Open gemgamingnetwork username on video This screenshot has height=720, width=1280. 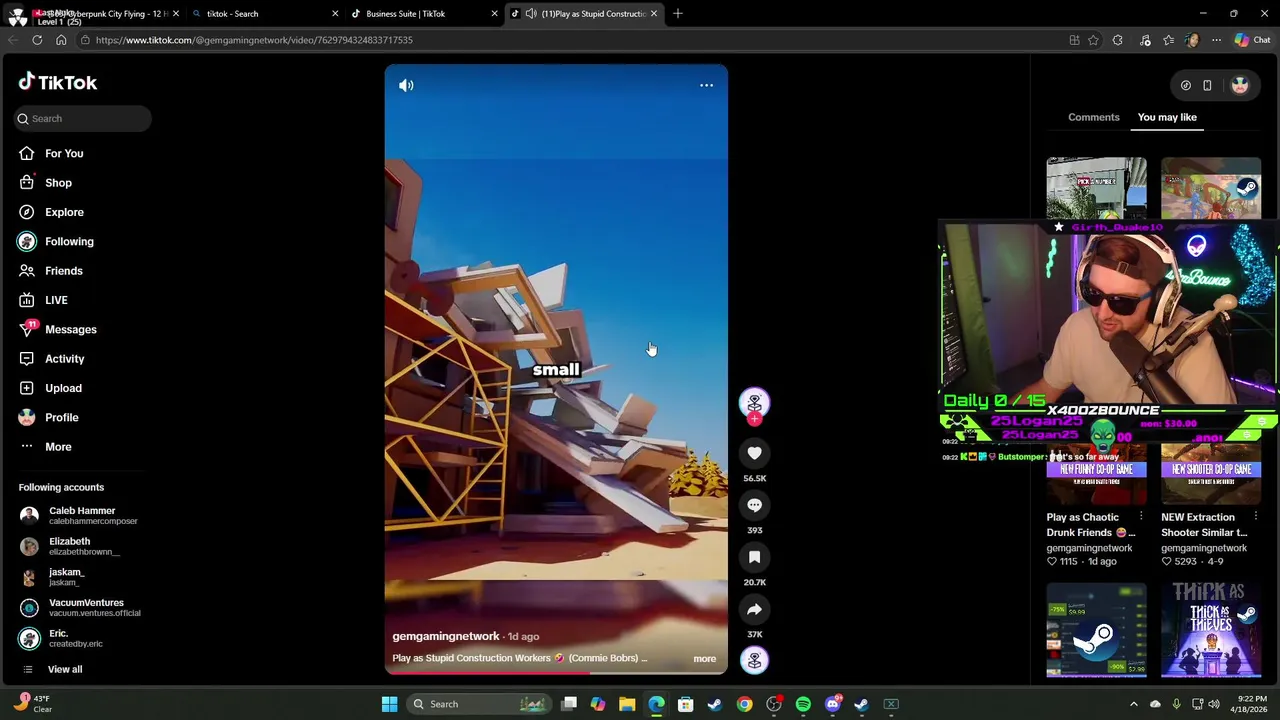(446, 636)
